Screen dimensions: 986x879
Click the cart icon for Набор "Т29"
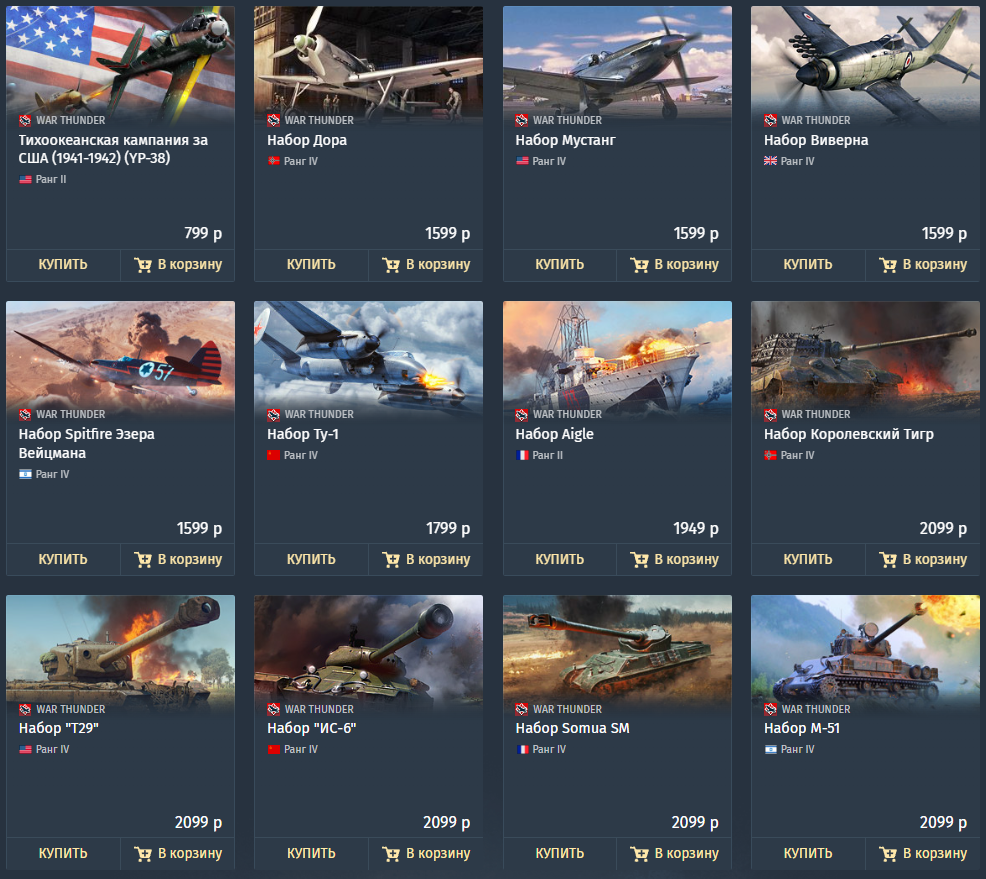(x=142, y=854)
